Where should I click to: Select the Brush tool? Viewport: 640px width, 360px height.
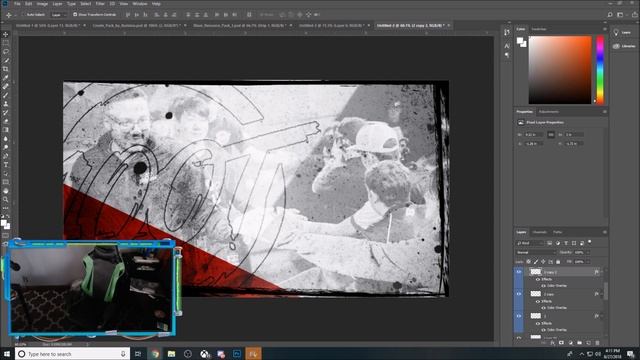point(6,95)
